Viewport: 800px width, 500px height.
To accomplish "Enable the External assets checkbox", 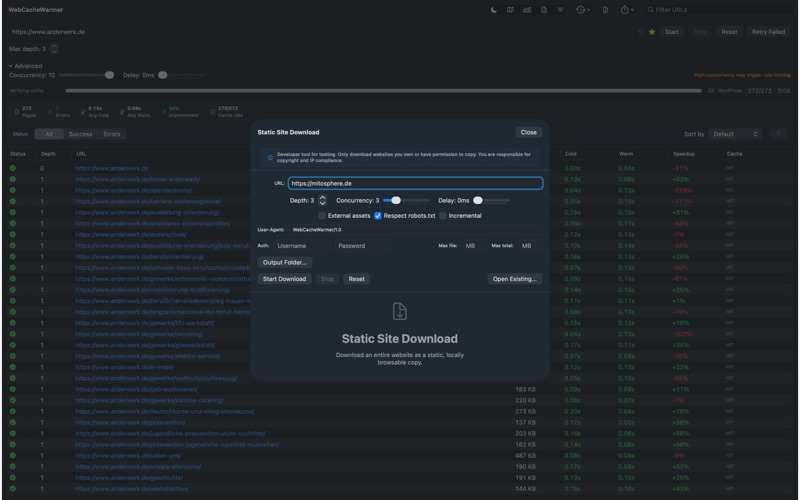I will tap(322, 216).
